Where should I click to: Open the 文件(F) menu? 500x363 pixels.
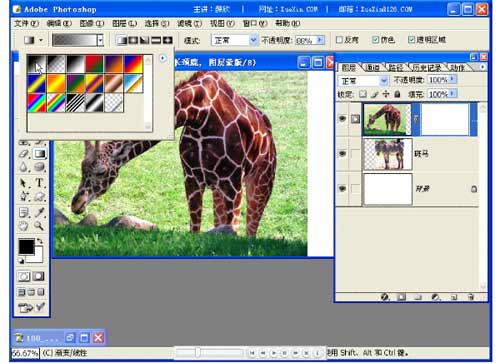[26, 24]
